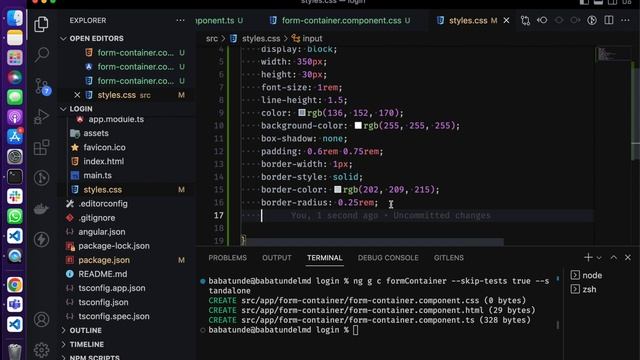Open favicon.ico in the file tree
Screen dimensions: 640x360
click(x=104, y=147)
